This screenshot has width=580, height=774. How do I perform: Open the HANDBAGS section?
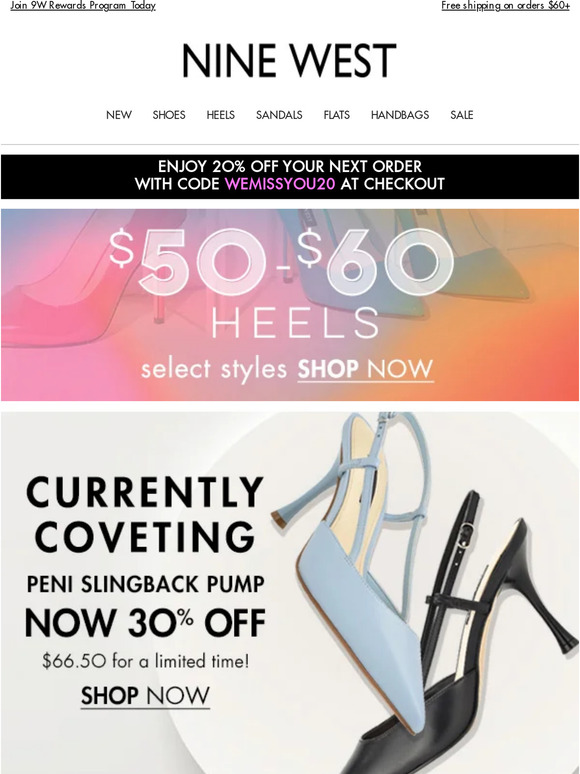tap(400, 115)
